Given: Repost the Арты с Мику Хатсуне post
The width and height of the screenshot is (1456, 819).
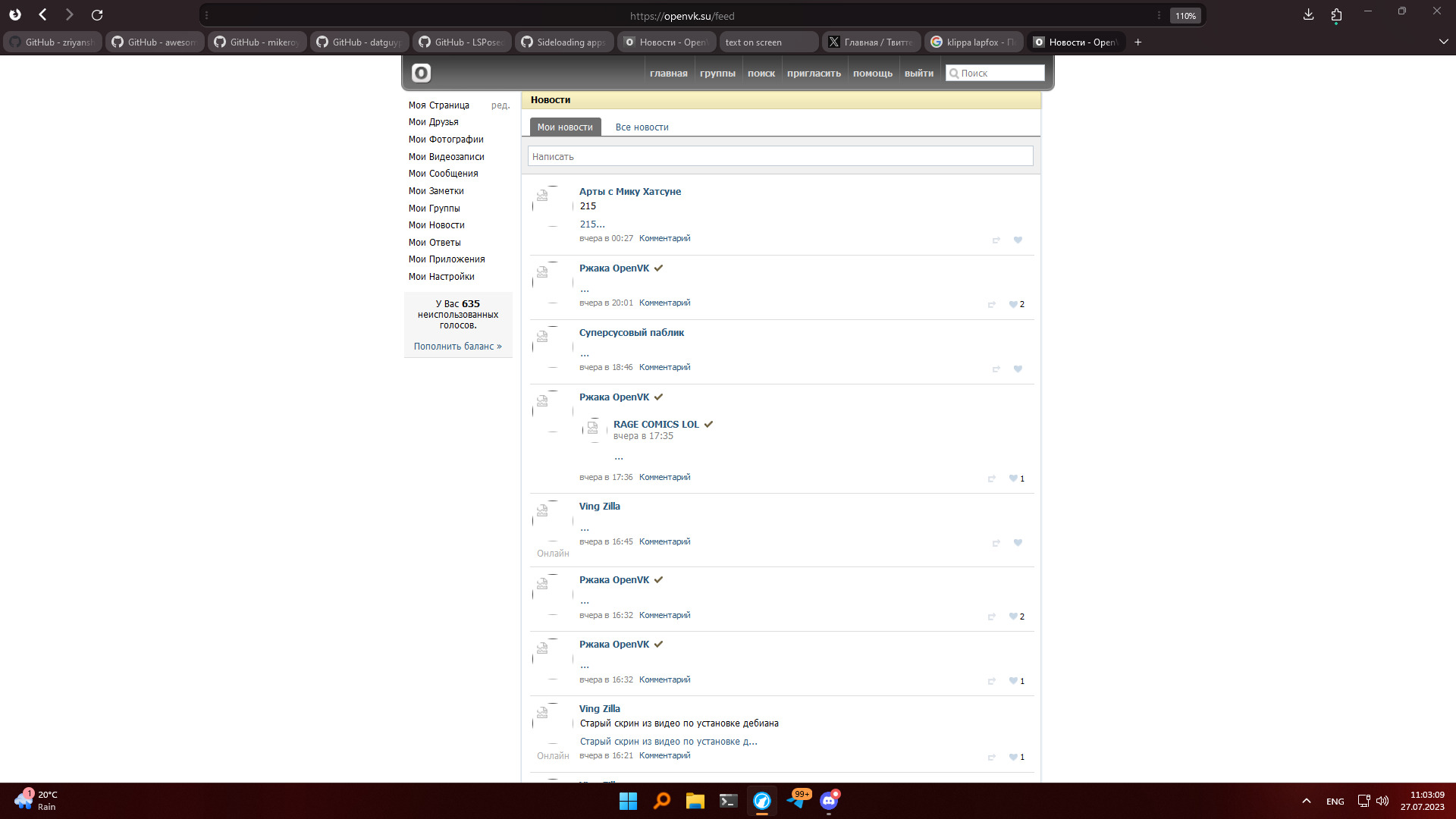Looking at the screenshot, I should (x=996, y=240).
